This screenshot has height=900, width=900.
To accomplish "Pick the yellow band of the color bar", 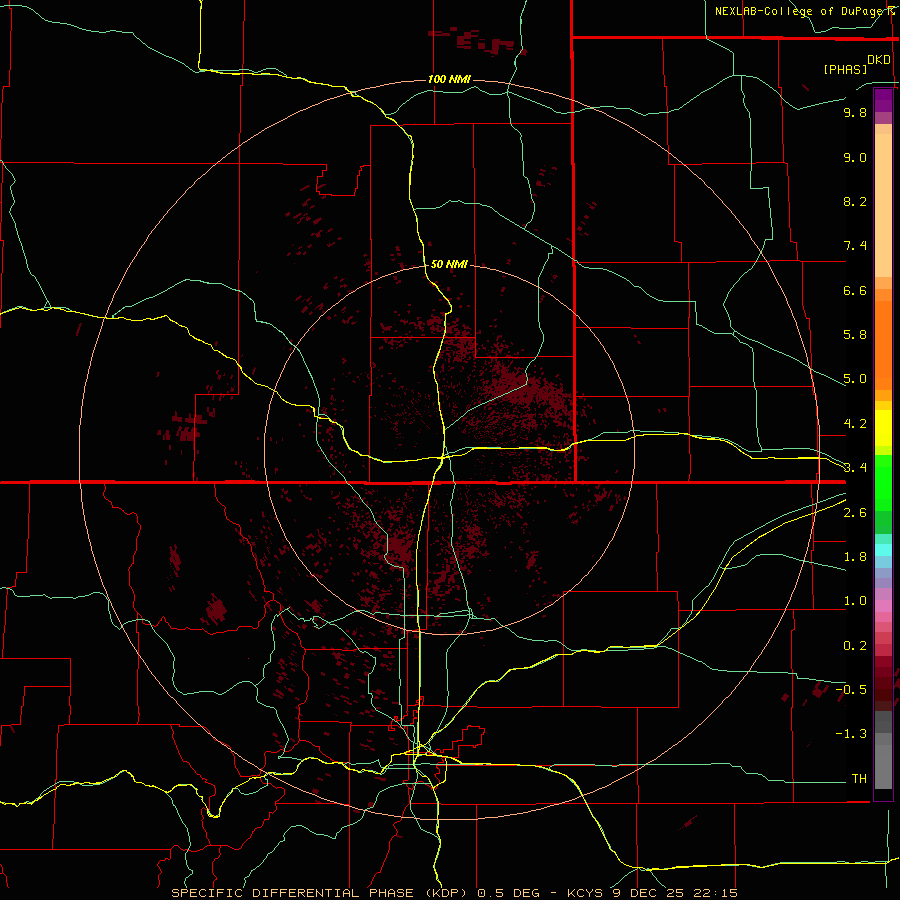I will (883, 428).
